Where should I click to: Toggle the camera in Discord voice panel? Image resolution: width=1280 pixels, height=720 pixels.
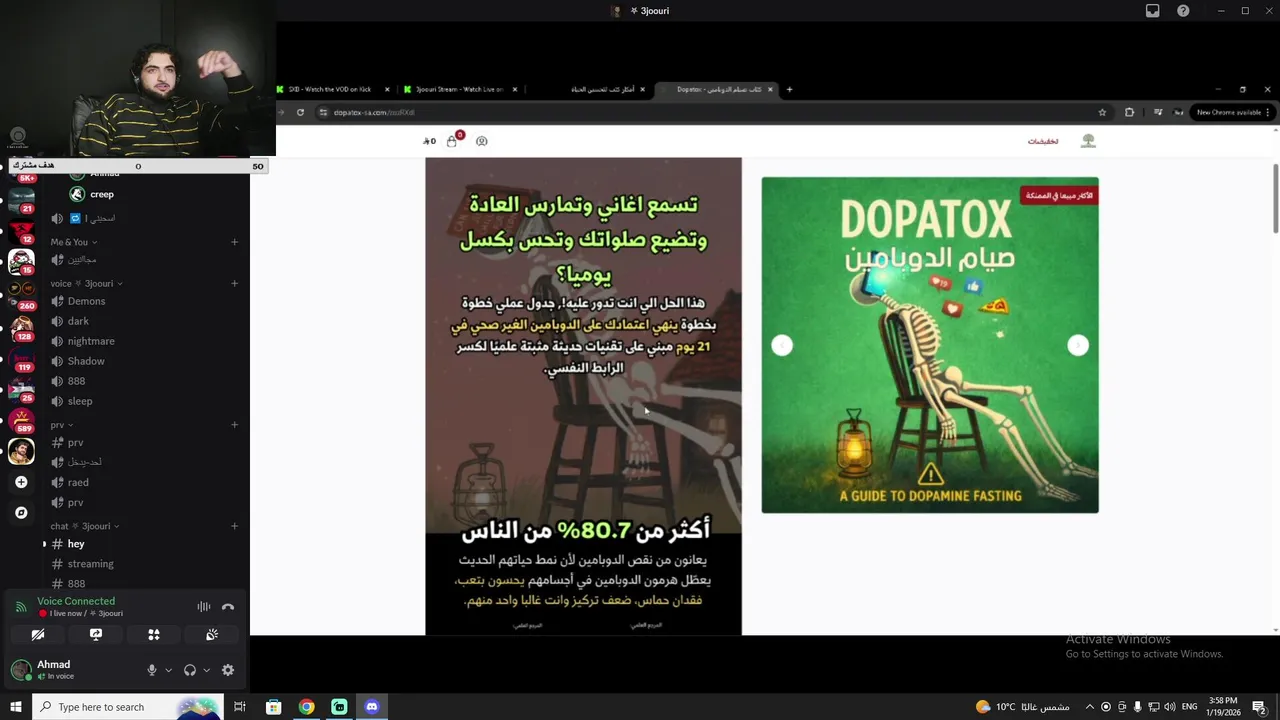click(38, 634)
